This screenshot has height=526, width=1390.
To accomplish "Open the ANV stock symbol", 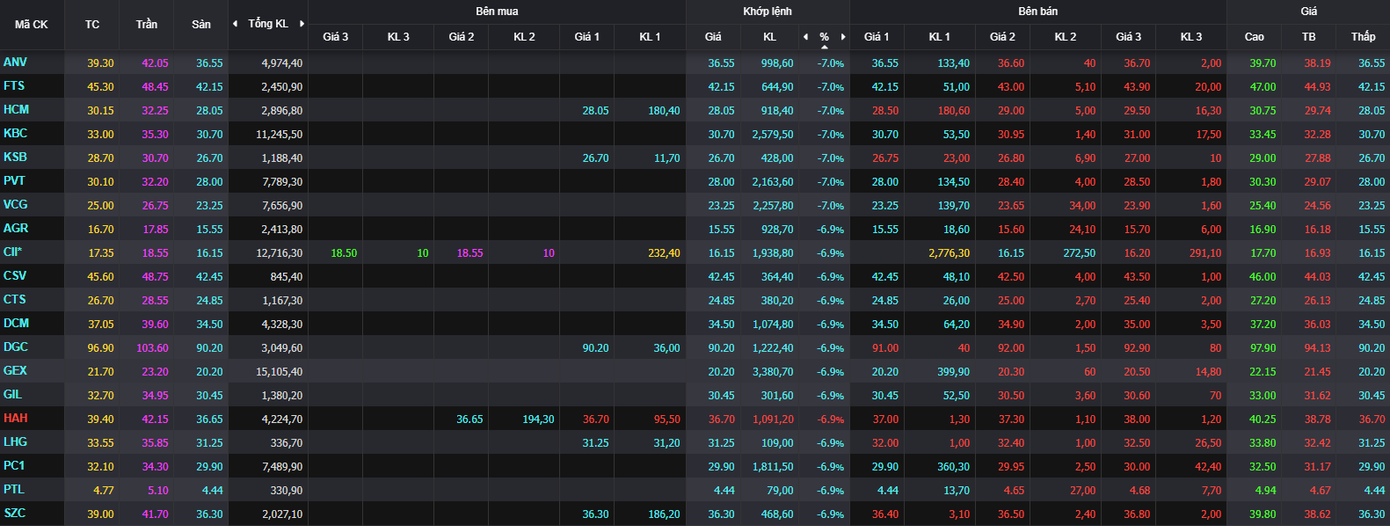I will 15,62.
